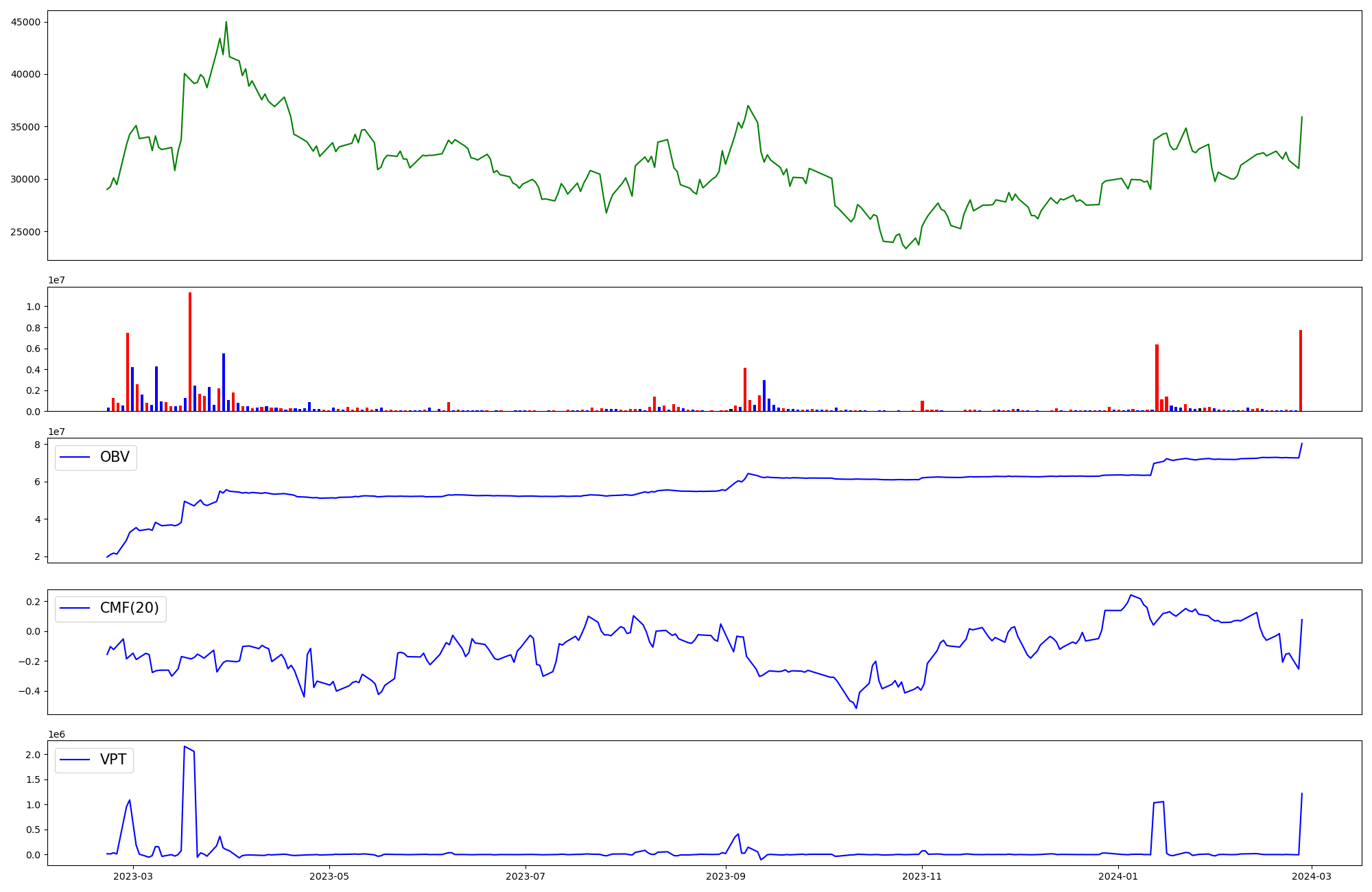Click the 2023-07 x-axis date label
The image size is (1372, 892).
click(x=526, y=876)
